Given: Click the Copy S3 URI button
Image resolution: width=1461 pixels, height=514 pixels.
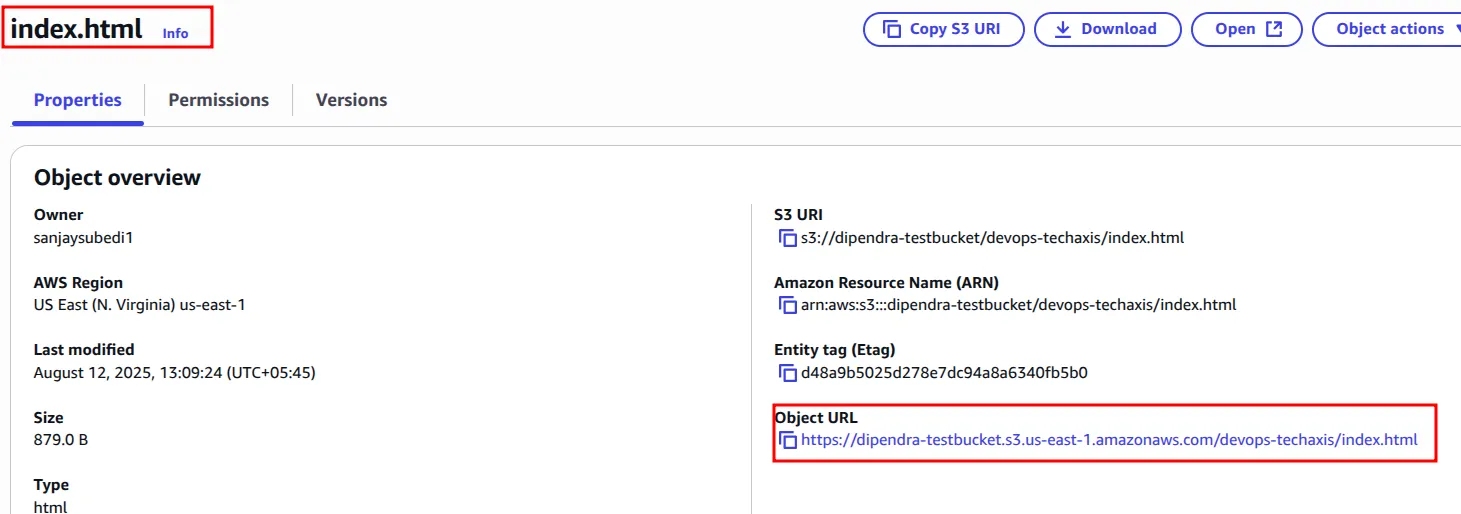Looking at the screenshot, I should pos(944,29).
